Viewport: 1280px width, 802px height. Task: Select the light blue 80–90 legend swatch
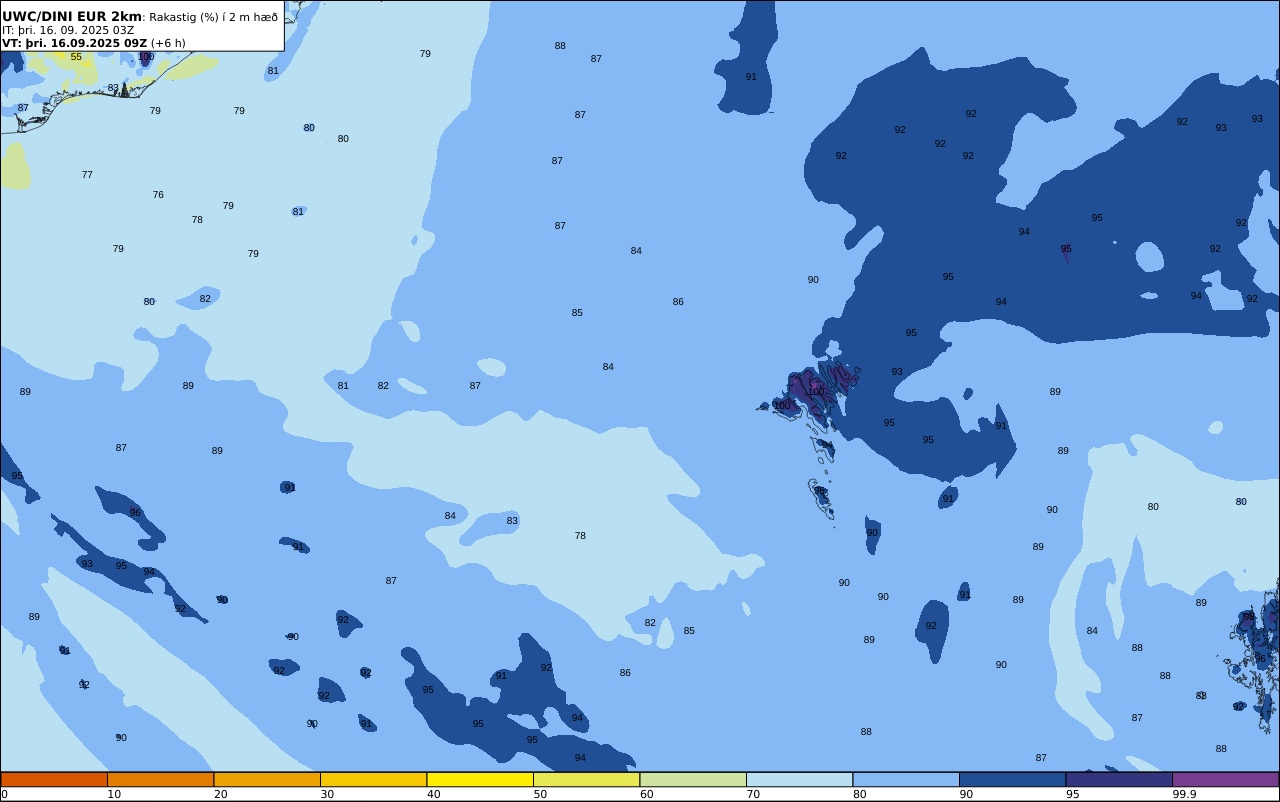tap(906, 779)
